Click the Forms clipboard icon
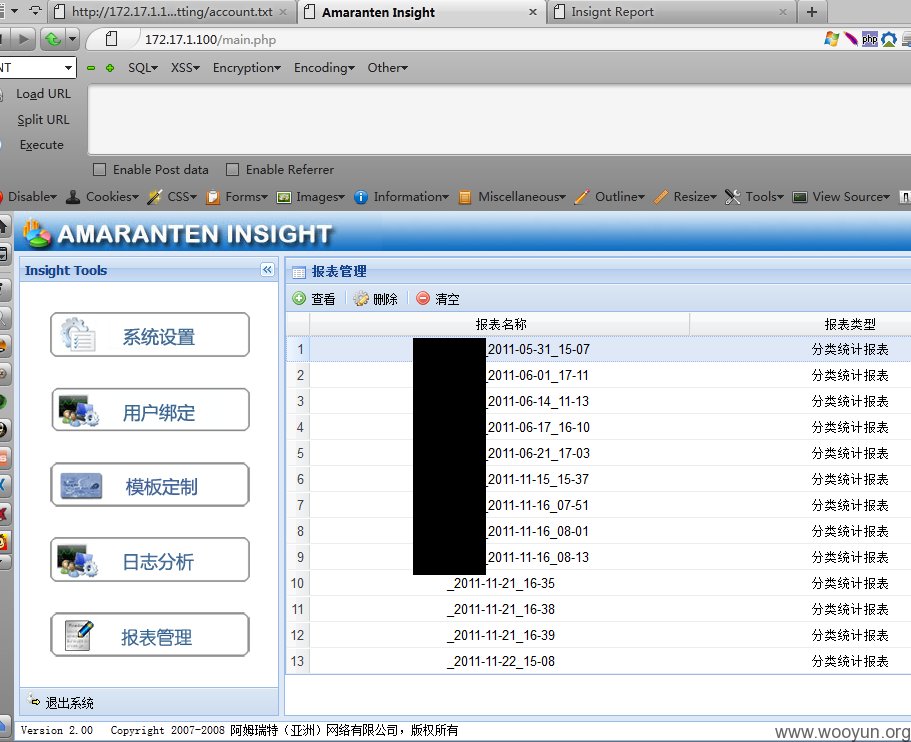Screen dimensions: 911x742 pos(213,197)
